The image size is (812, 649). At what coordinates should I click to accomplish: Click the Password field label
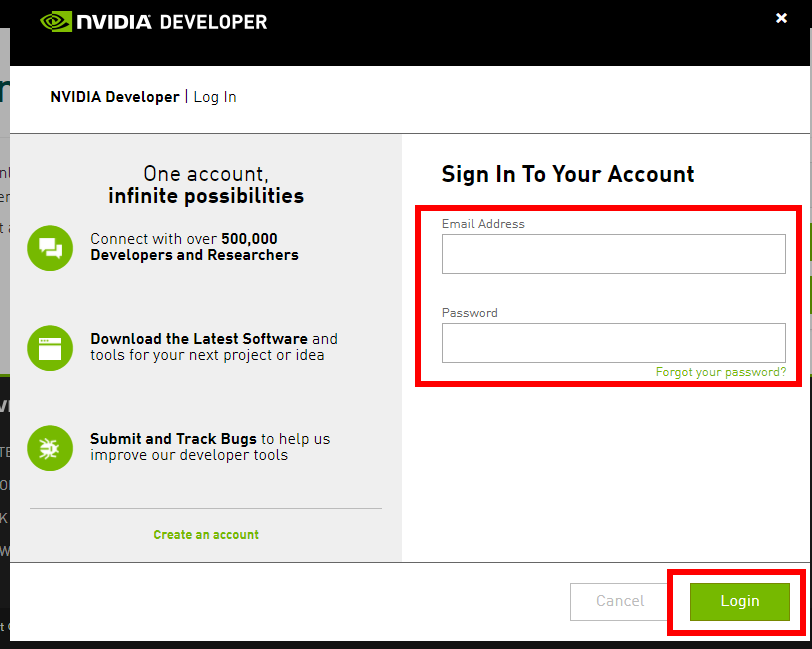point(470,313)
